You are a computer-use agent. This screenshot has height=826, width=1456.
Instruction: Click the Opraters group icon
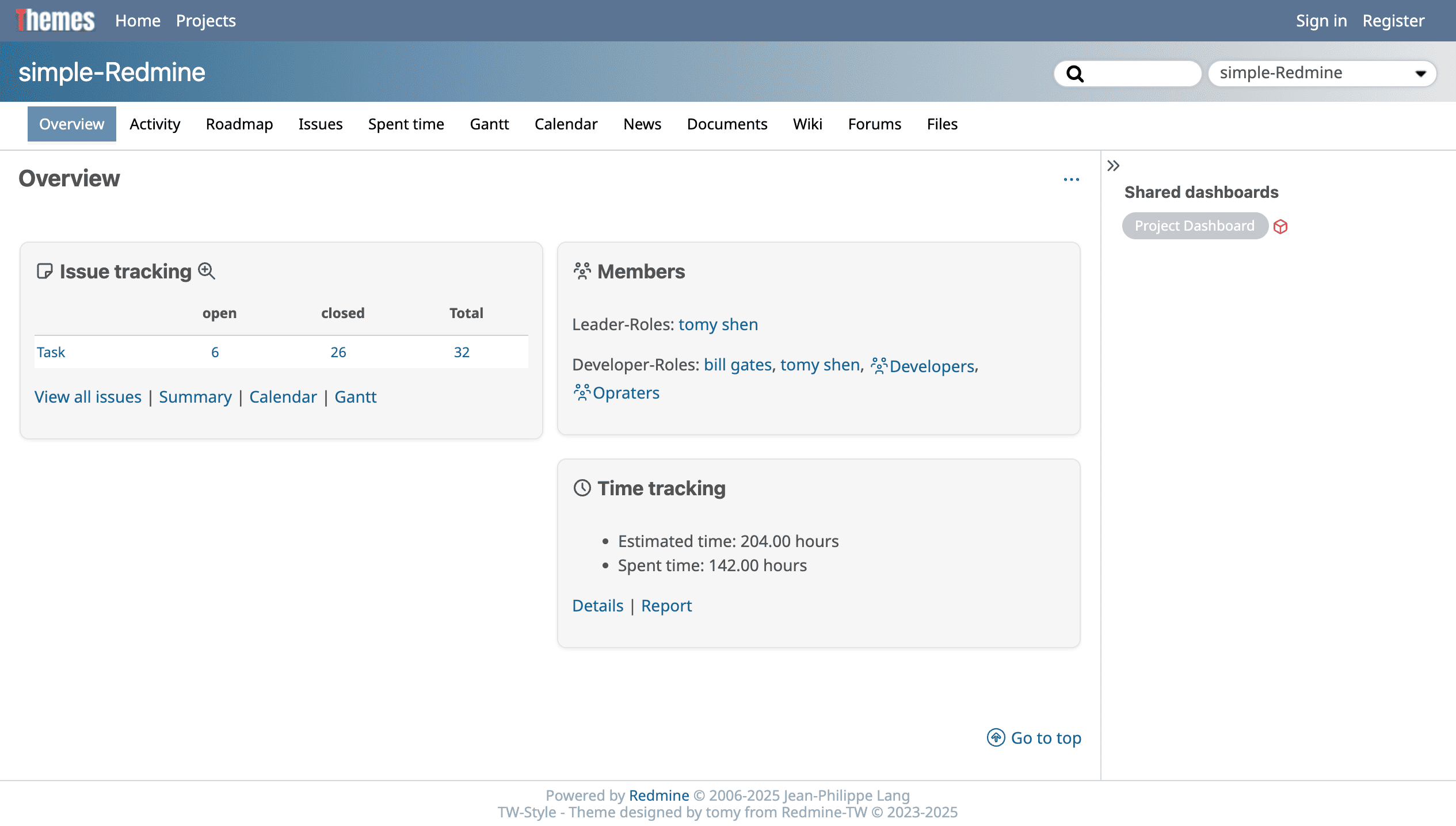[581, 393]
